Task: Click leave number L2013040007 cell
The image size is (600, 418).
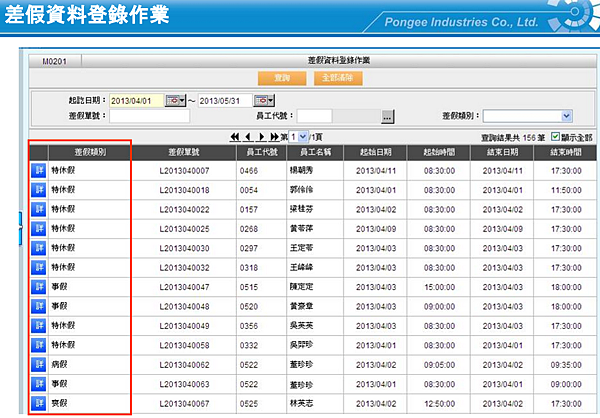Action: pyautogui.click(x=184, y=171)
